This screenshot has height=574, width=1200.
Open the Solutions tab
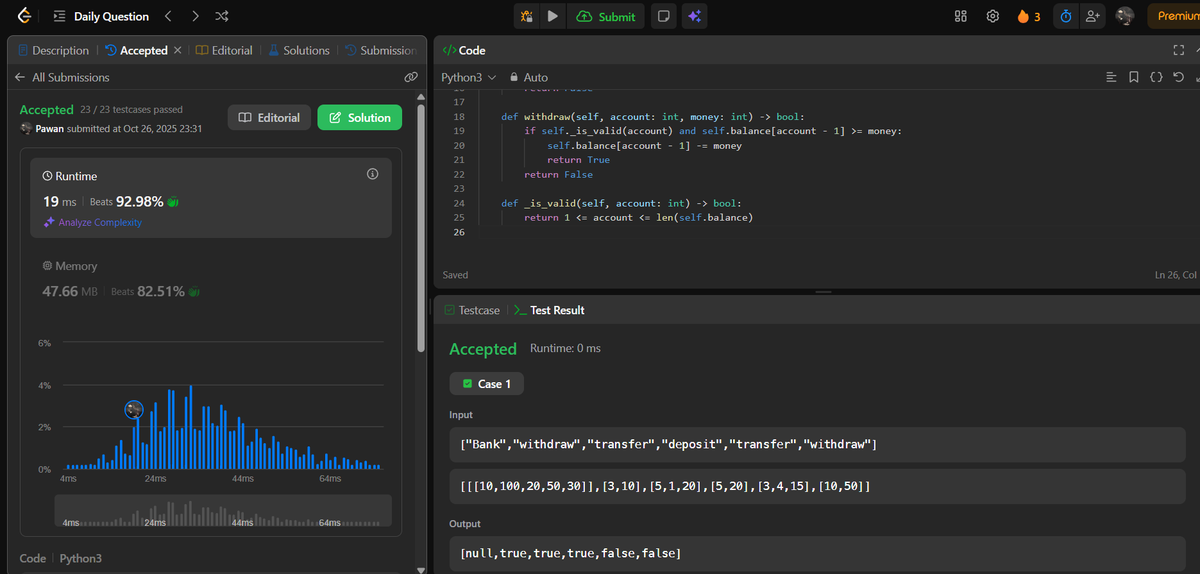tap(298, 50)
